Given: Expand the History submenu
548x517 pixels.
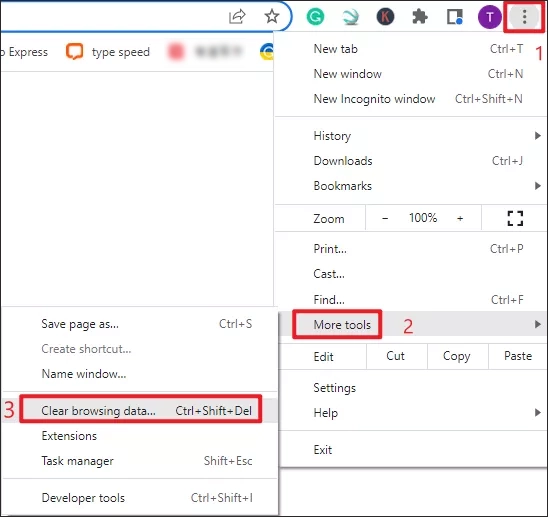Looking at the screenshot, I should click(411, 136).
